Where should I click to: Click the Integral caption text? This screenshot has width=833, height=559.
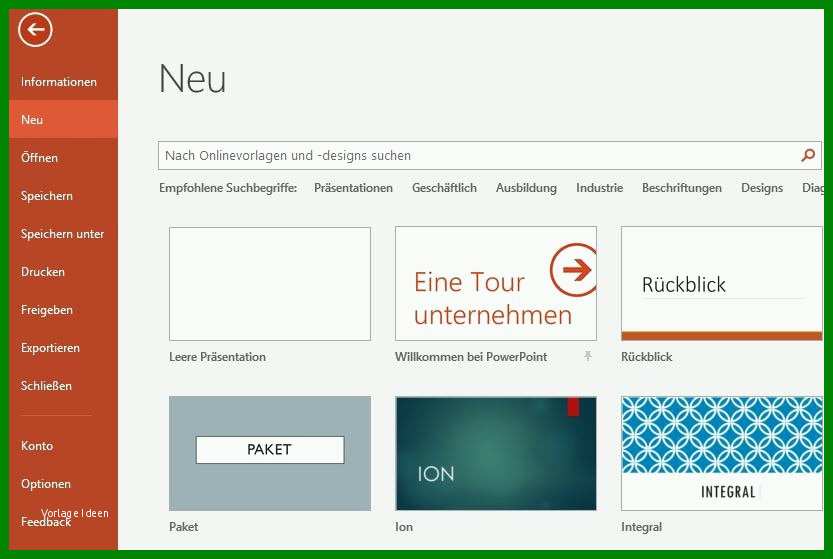pyautogui.click(x=641, y=527)
